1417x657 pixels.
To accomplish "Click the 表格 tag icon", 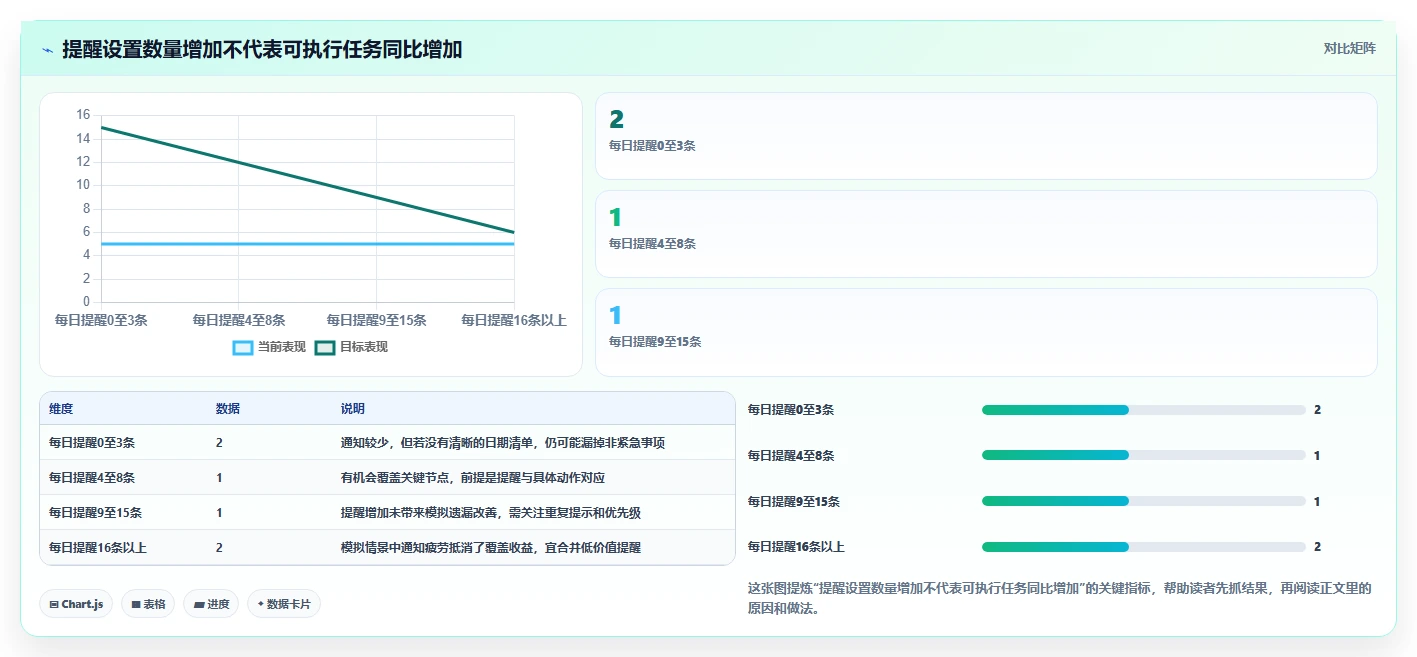I will pos(135,604).
